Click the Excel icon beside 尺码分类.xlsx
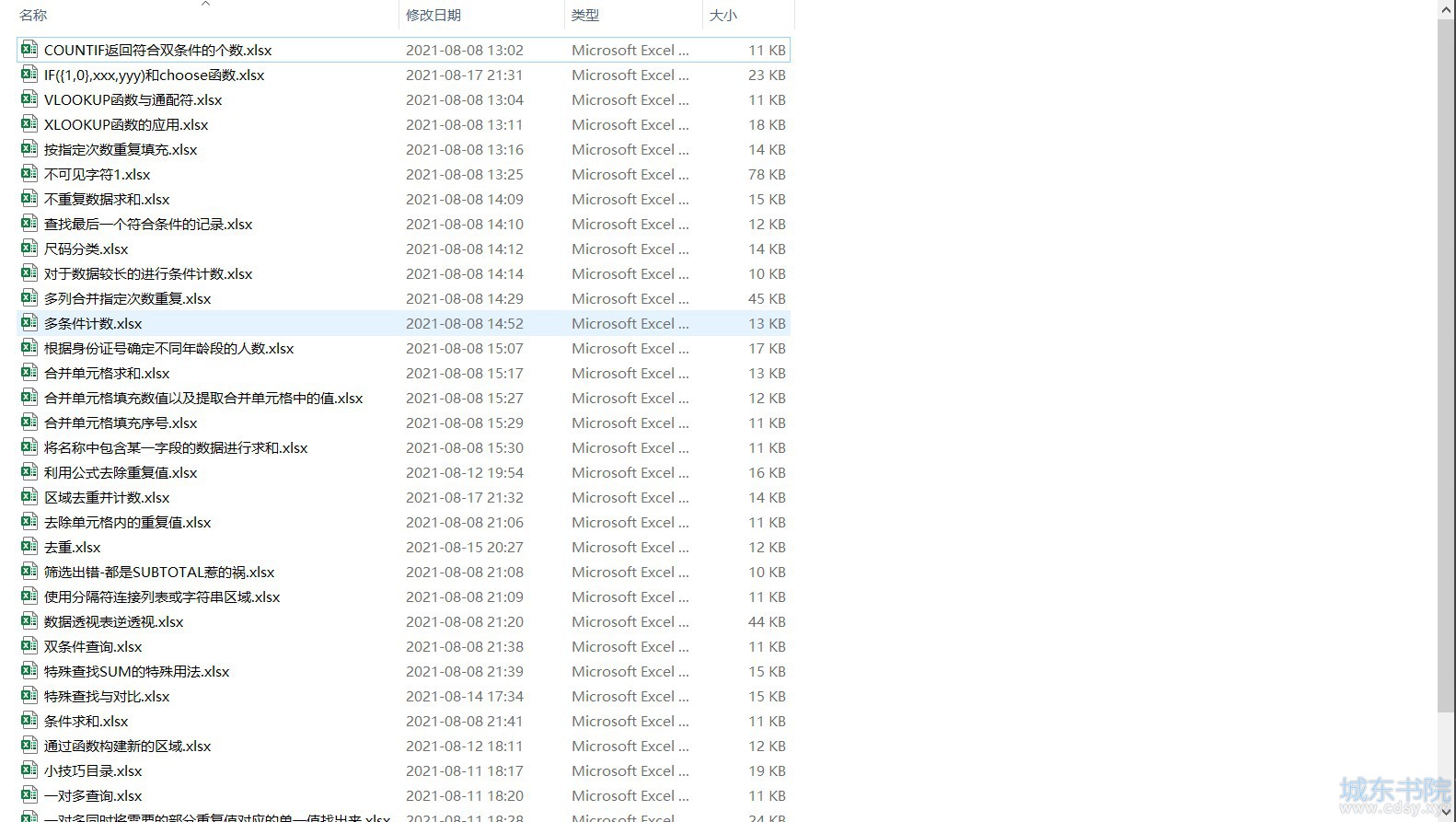1456x822 pixels. 29,249
